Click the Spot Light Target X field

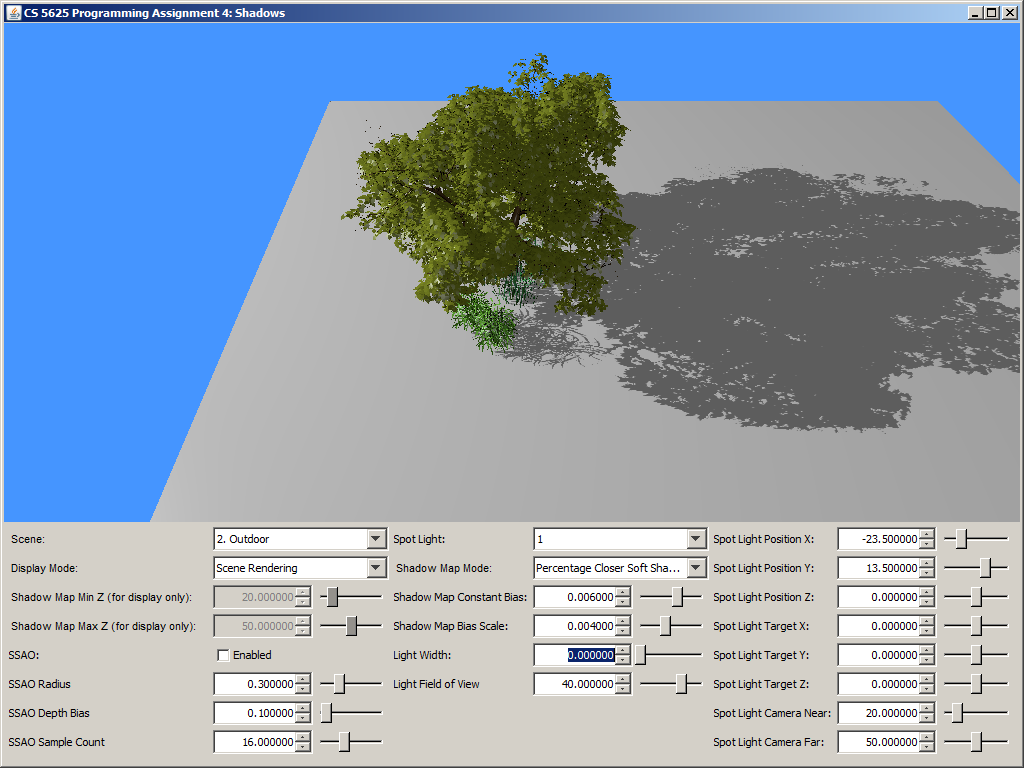[877, 626]
